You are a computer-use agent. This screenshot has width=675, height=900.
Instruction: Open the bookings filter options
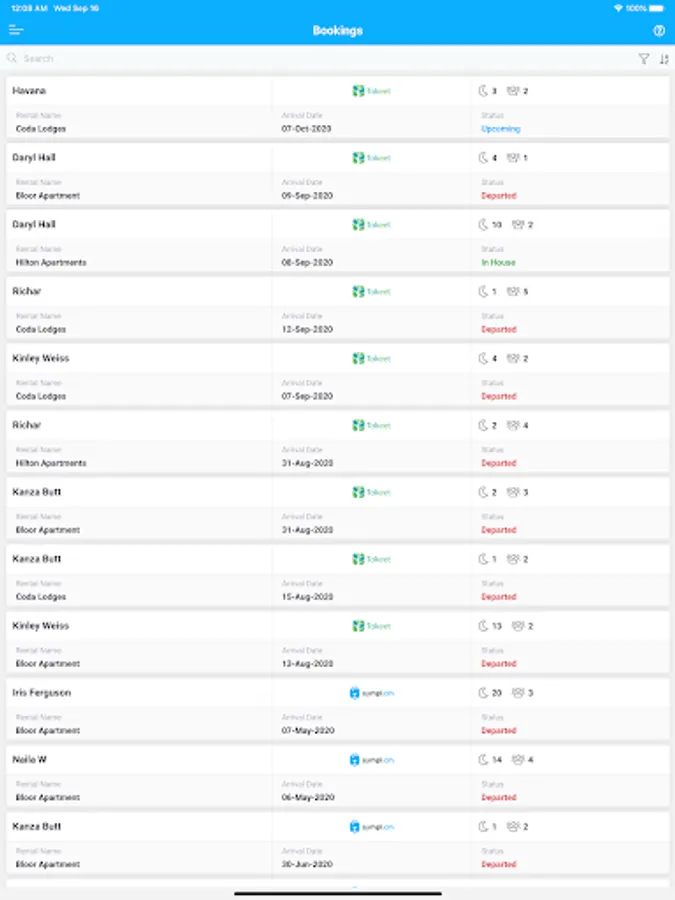click(x=644, y=59)
